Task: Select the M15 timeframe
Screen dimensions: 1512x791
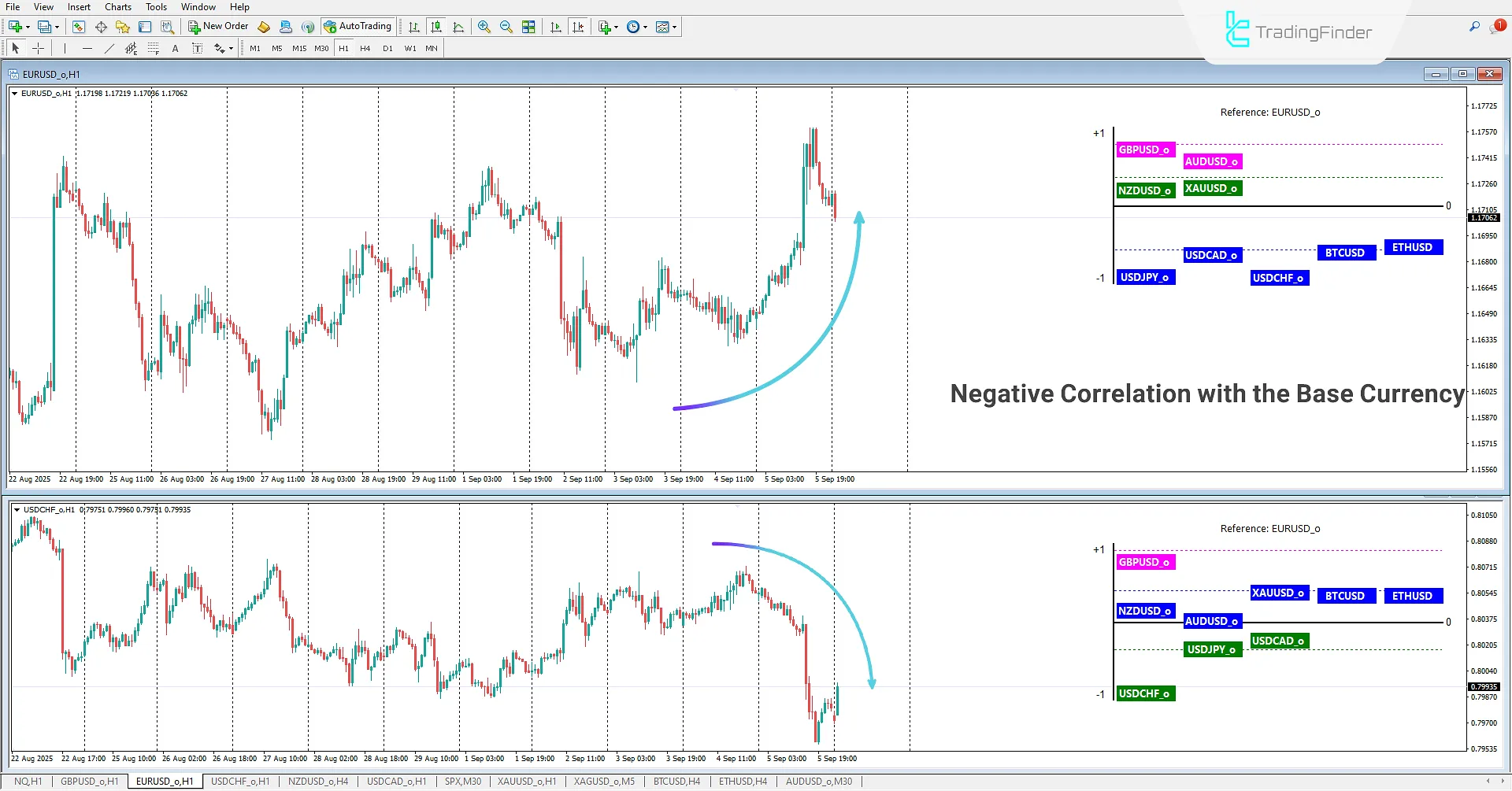Action: click(300, 48)
